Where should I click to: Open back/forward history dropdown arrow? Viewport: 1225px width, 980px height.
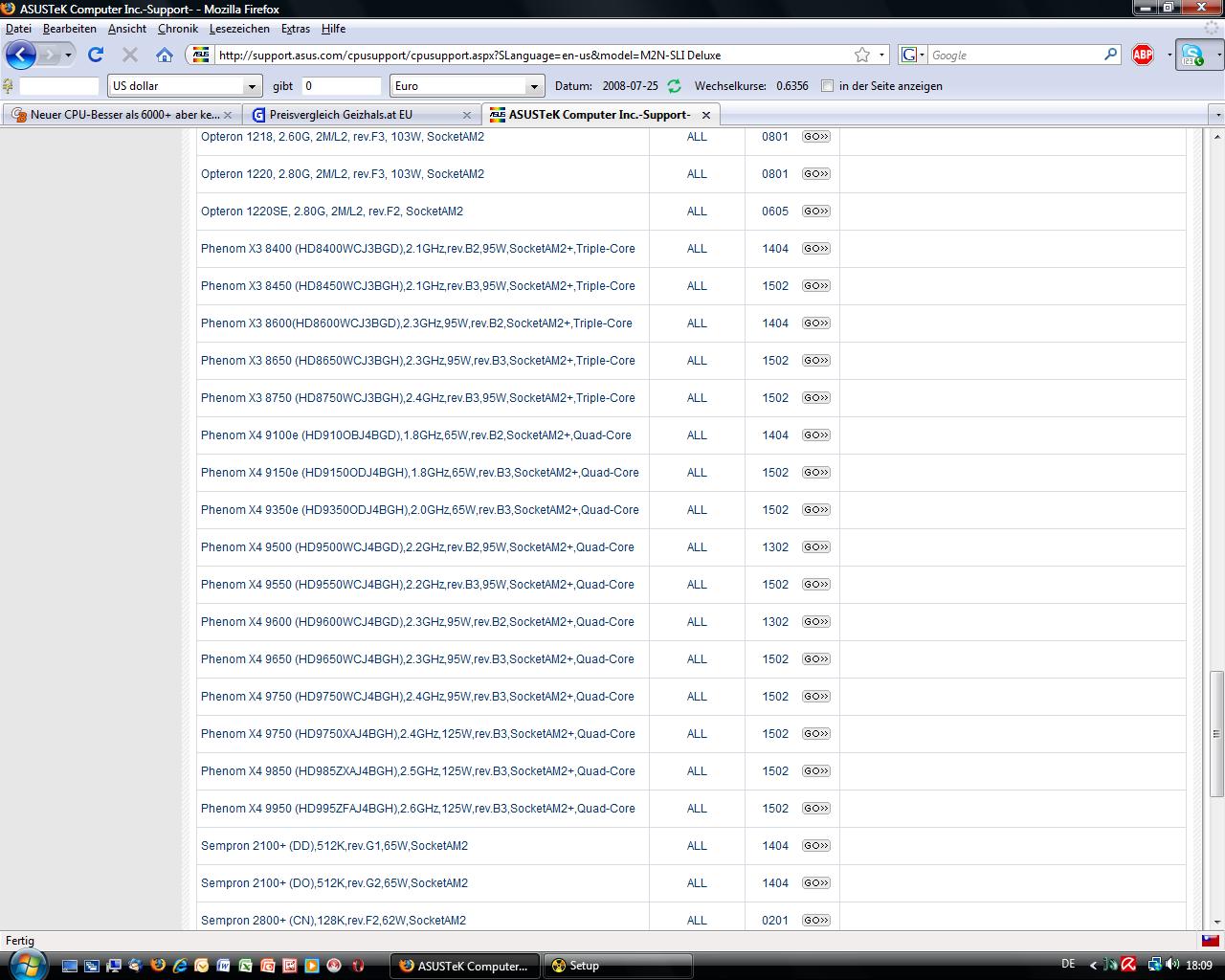point(68,56)
